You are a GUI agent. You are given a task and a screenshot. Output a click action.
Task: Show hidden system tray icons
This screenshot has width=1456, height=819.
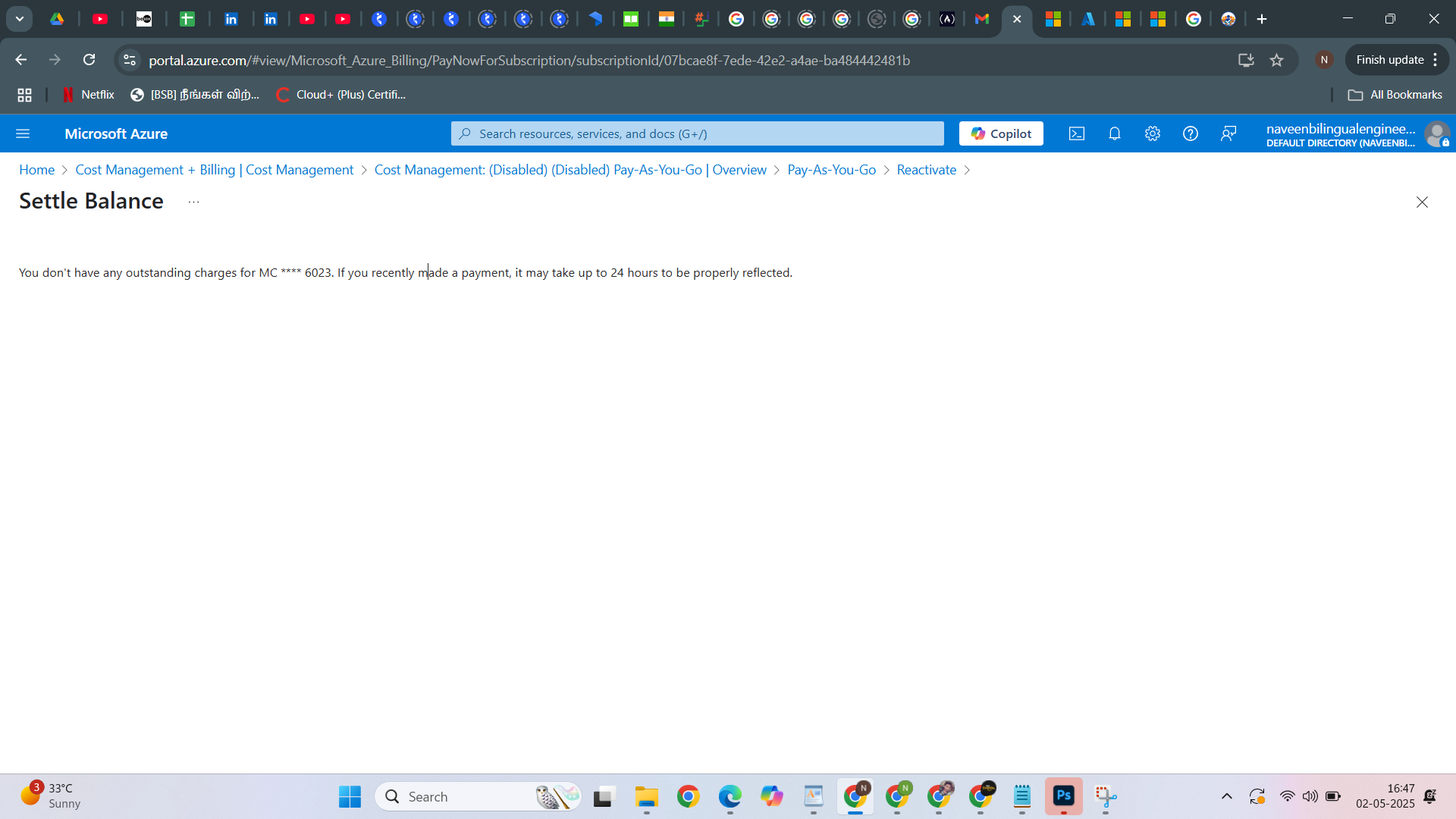point(1226,796)
